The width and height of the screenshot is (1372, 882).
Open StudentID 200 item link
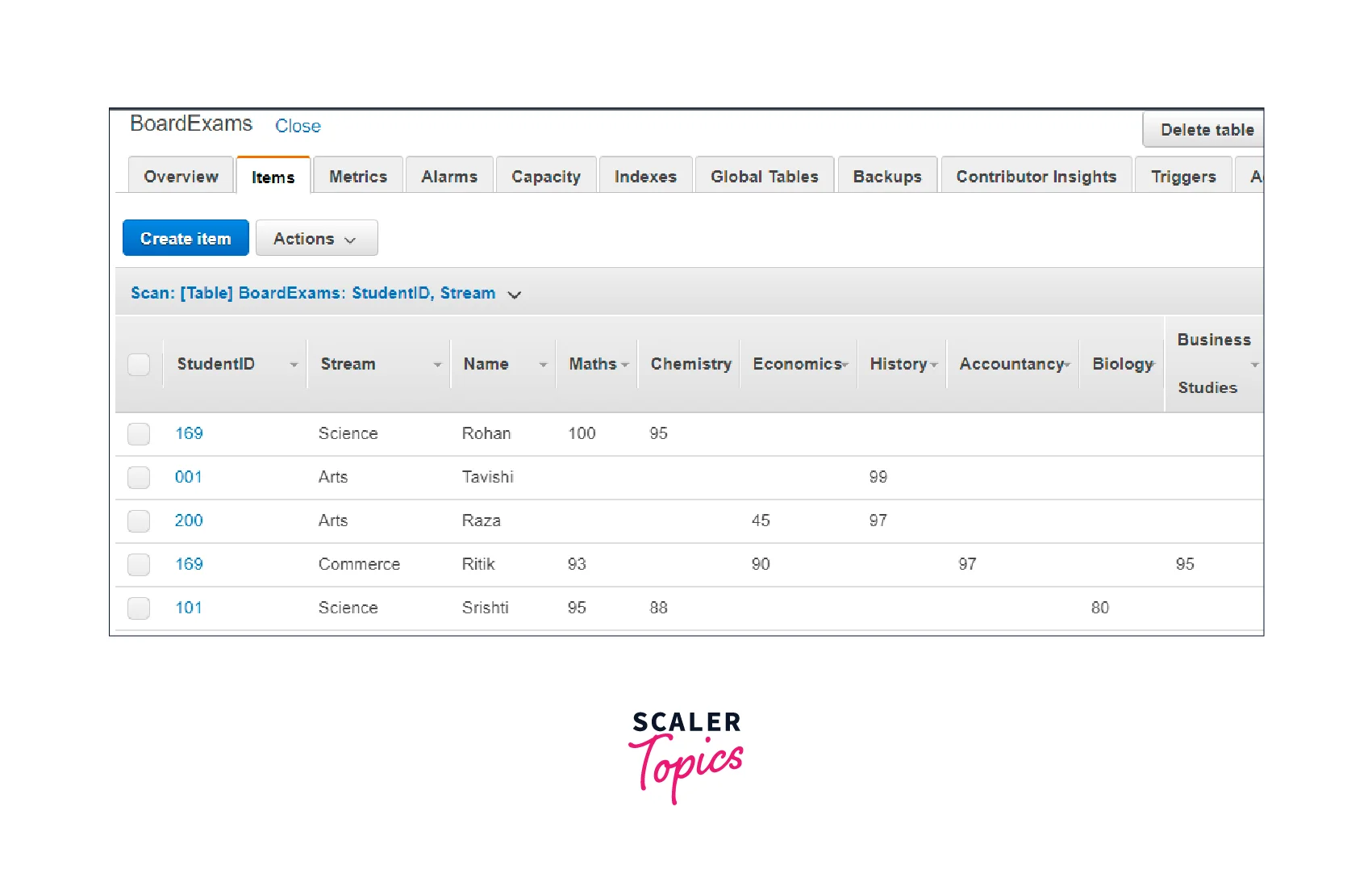tap(189, 521)
